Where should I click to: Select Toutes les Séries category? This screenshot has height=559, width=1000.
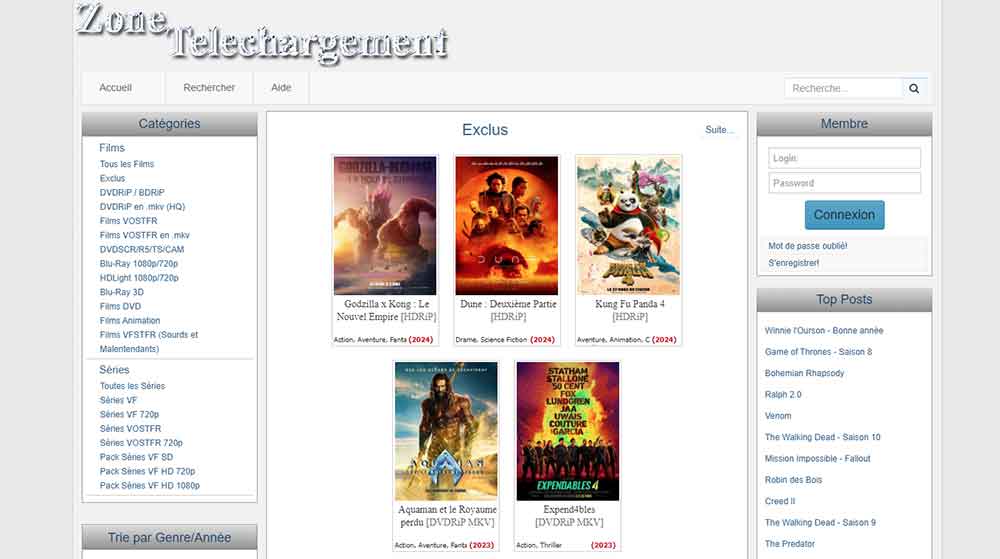(132, 386)
